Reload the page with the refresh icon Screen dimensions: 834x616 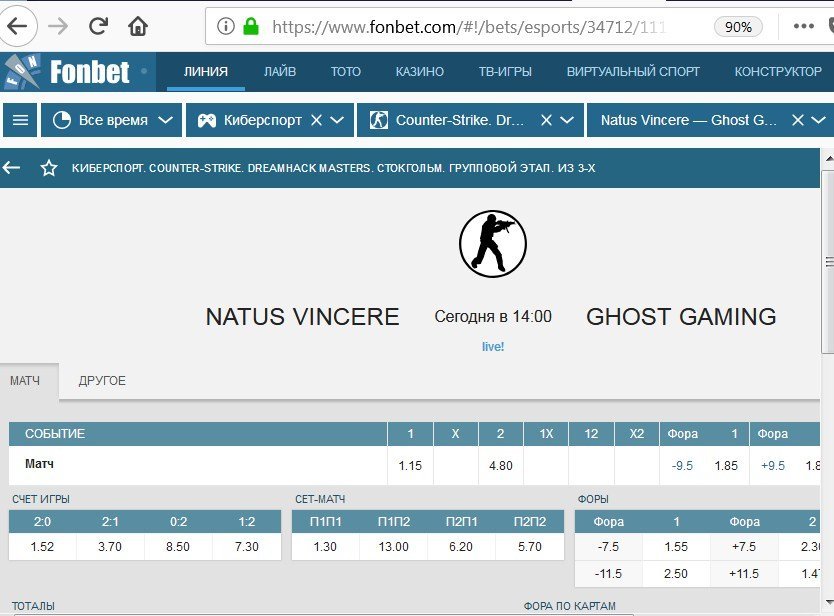pyautogui.click(x=98, y=26)
